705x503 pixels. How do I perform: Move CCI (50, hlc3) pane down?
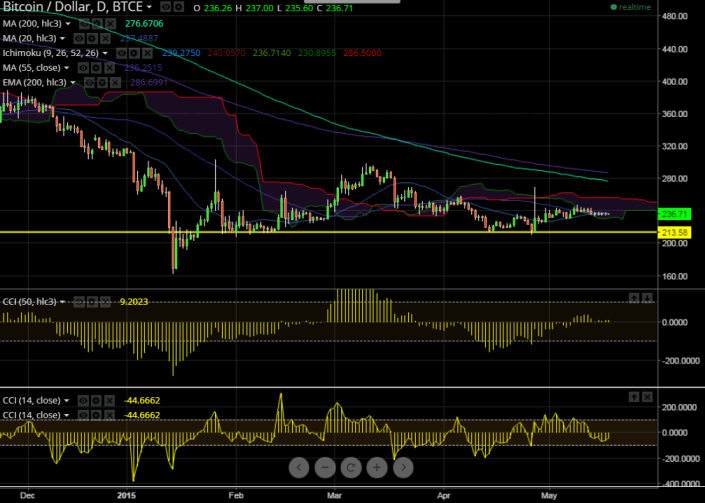click(647, 298)
